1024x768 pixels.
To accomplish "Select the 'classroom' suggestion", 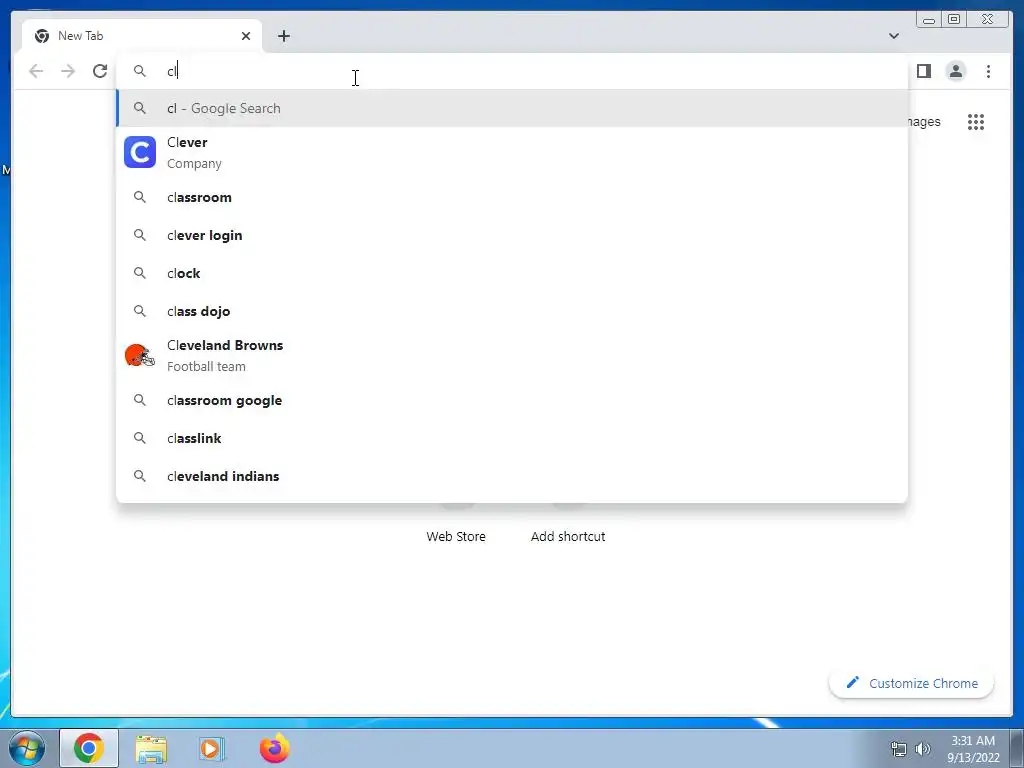I will point(512,197).
